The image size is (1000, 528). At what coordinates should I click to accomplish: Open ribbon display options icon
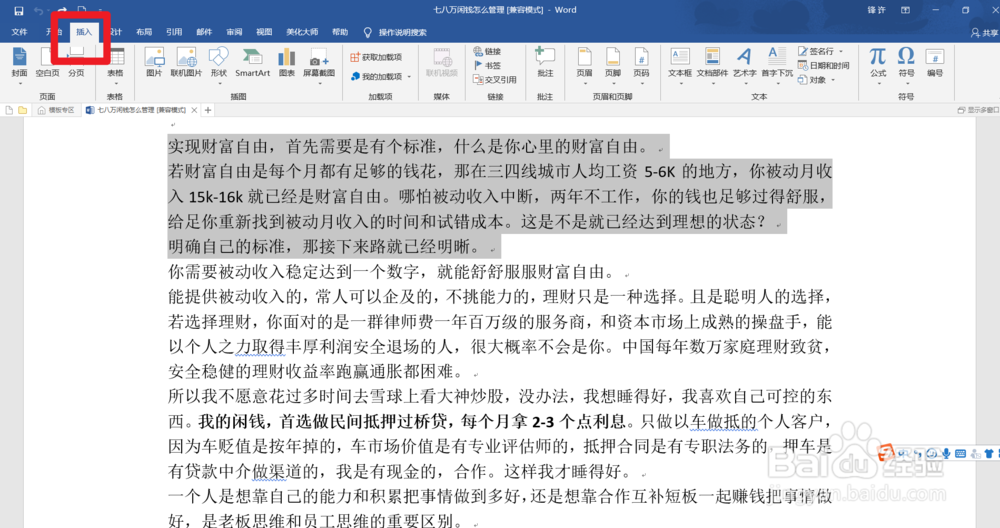(906, 10)
